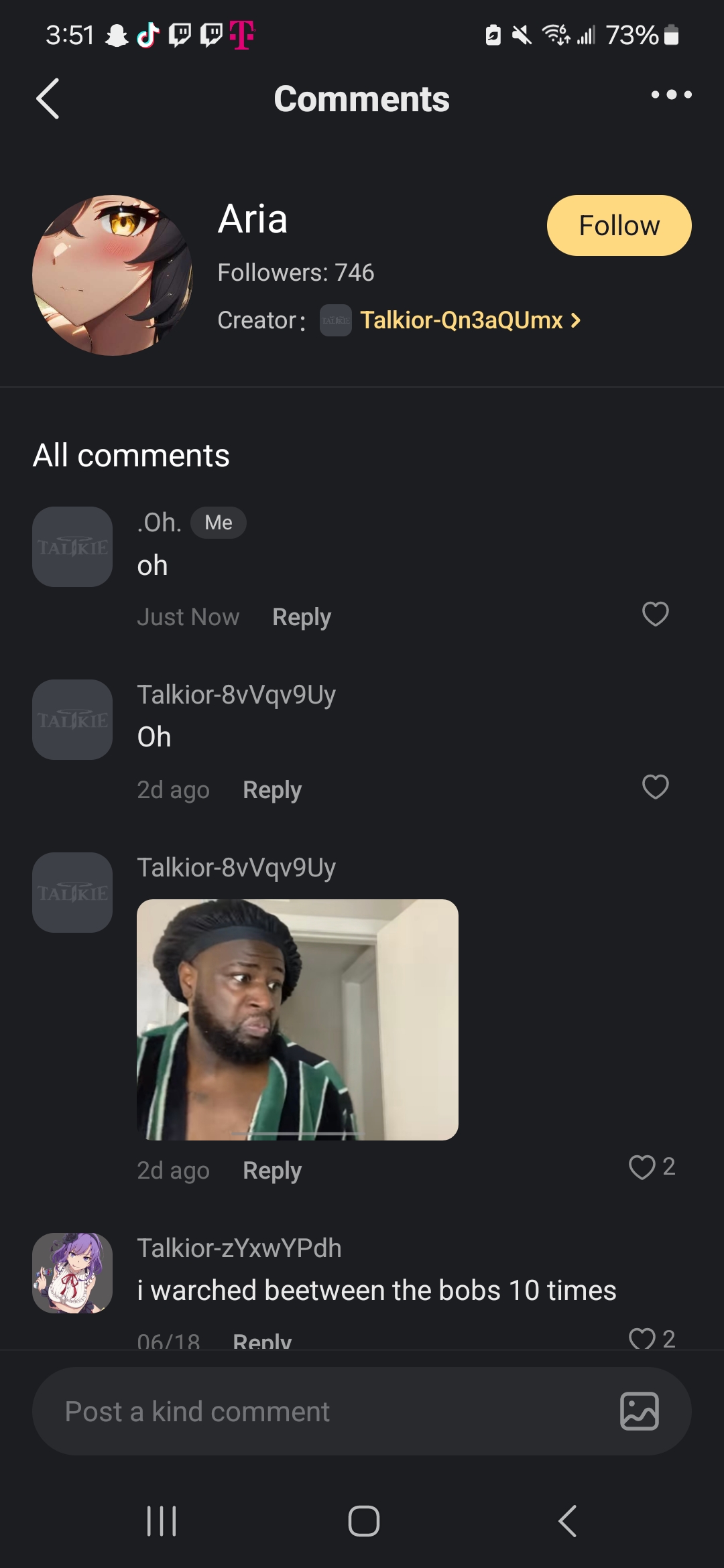Open Aria's round profile avatar
724x1568 pixels.
(x=113, y=275)
